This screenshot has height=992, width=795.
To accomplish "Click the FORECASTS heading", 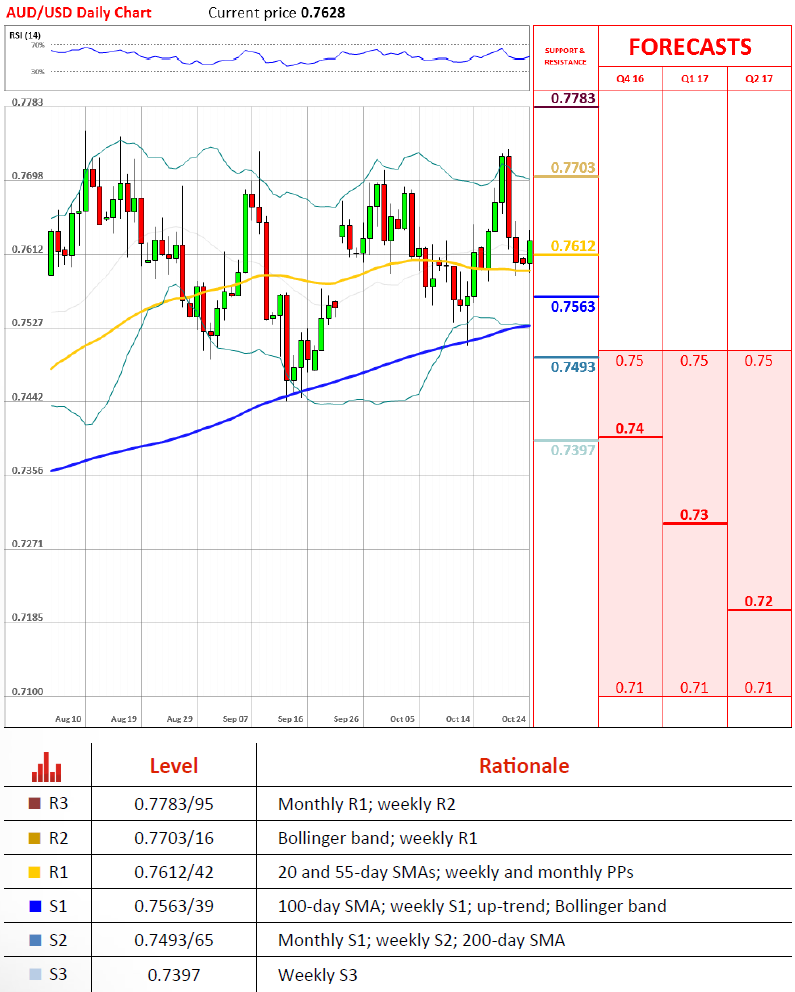I will 690,47.
